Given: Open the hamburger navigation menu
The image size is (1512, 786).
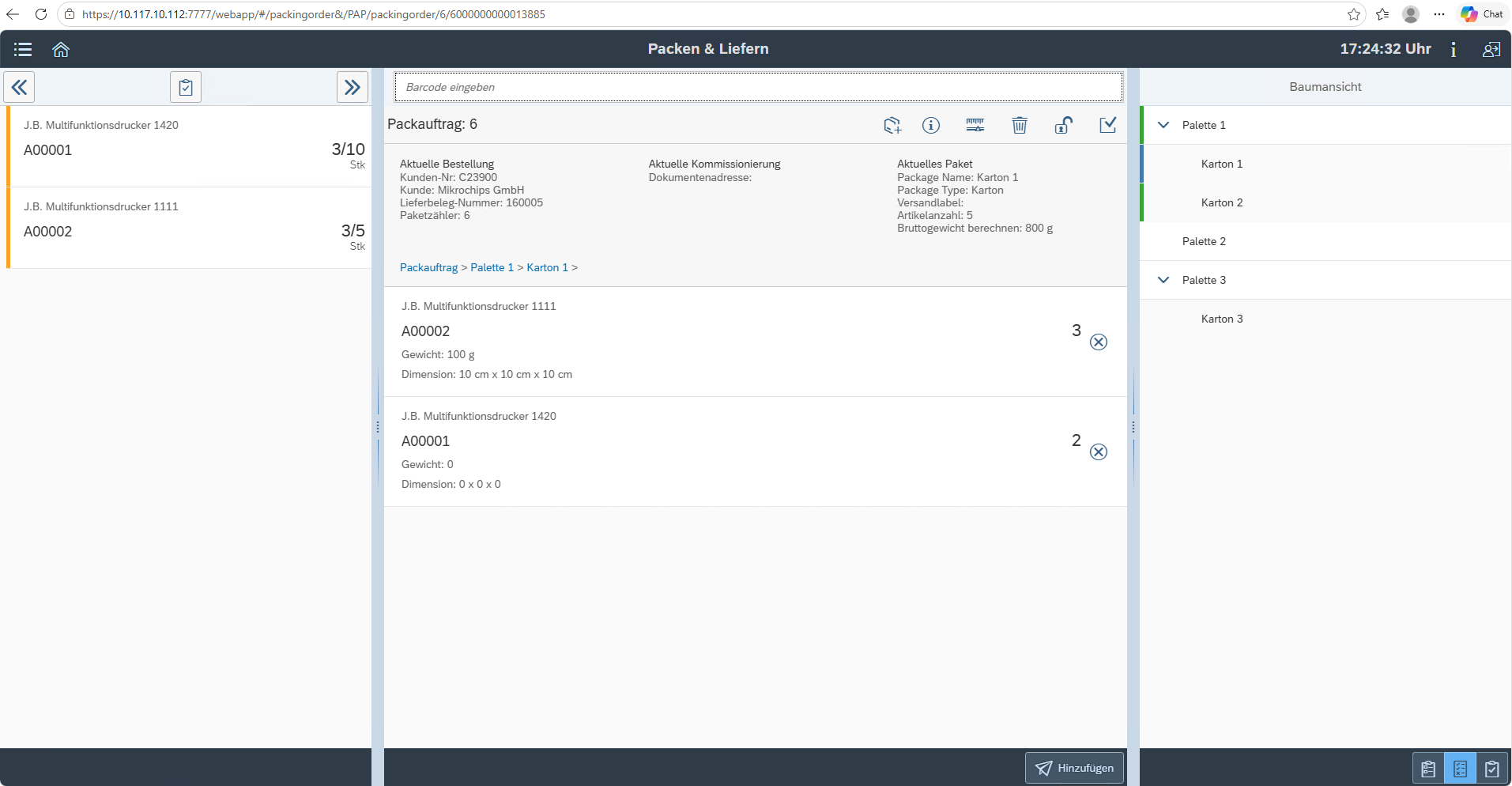Looking at the screenshot, I should coord(23,49).
